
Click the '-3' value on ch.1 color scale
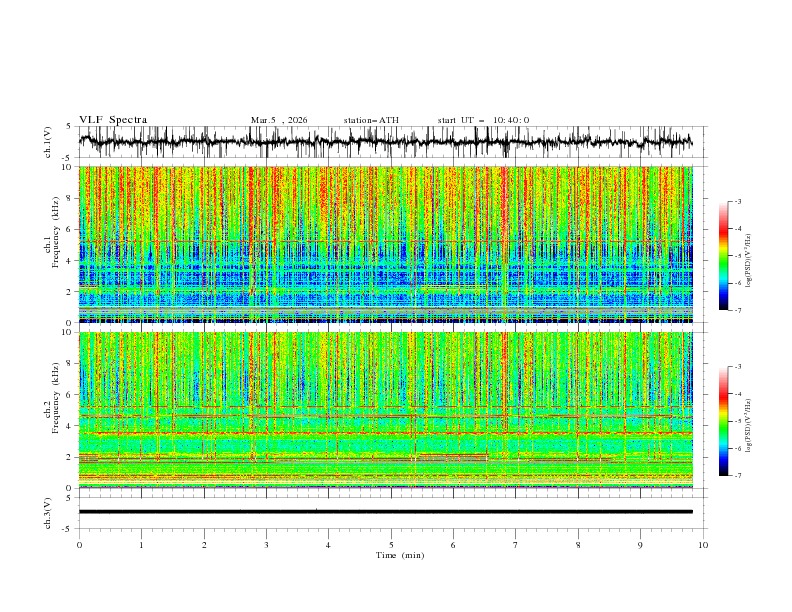pyautogui.click(x=737, y=201)
